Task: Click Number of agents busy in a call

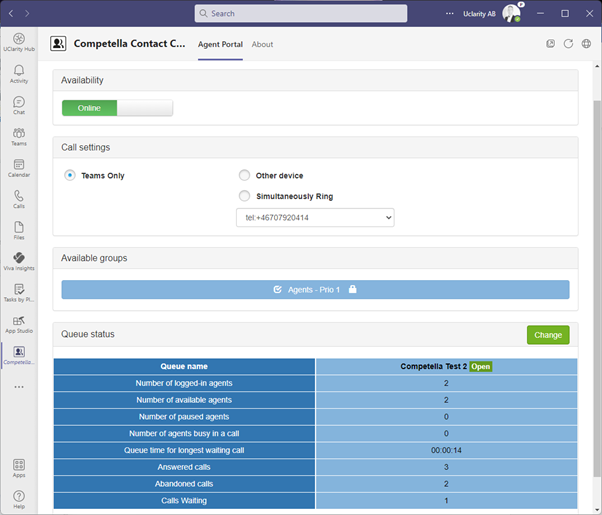Action: tap(184, 434)
